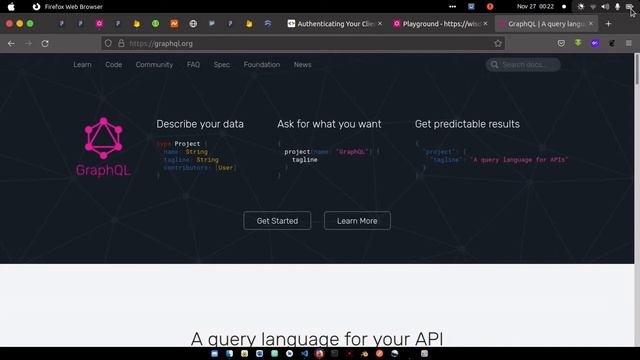This screenshot has height=360, width=640.
Task: Click the 'Describe your data' heading
Action: 200,124
